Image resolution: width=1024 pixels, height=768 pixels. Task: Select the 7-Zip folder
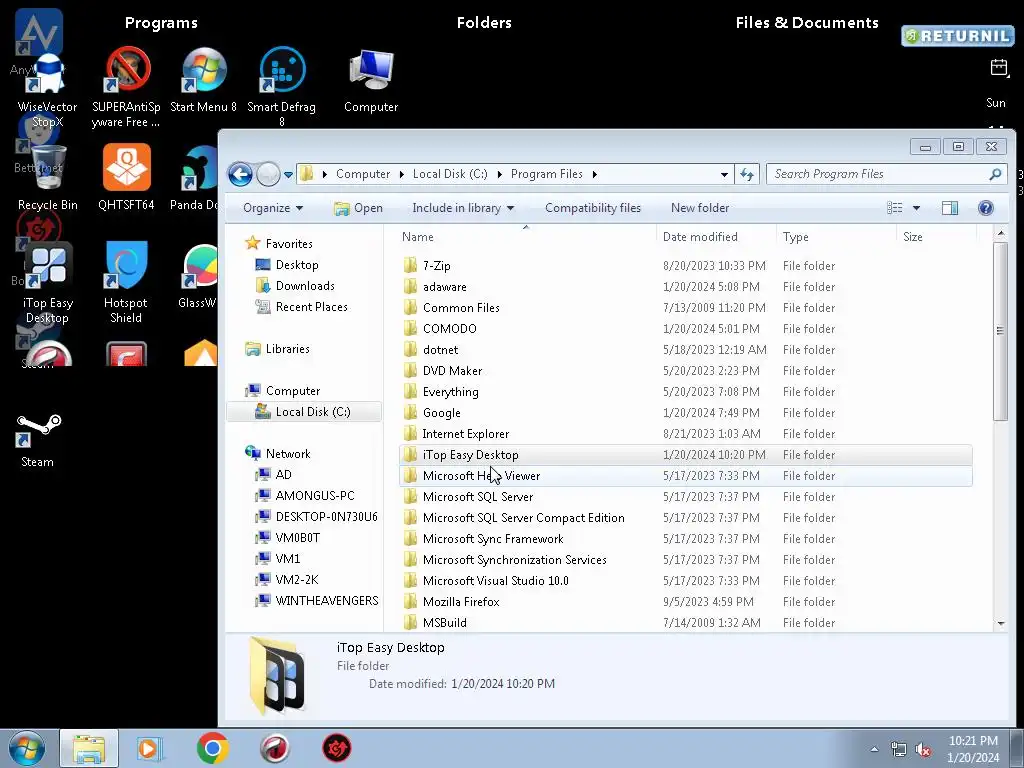click(685, 266)
